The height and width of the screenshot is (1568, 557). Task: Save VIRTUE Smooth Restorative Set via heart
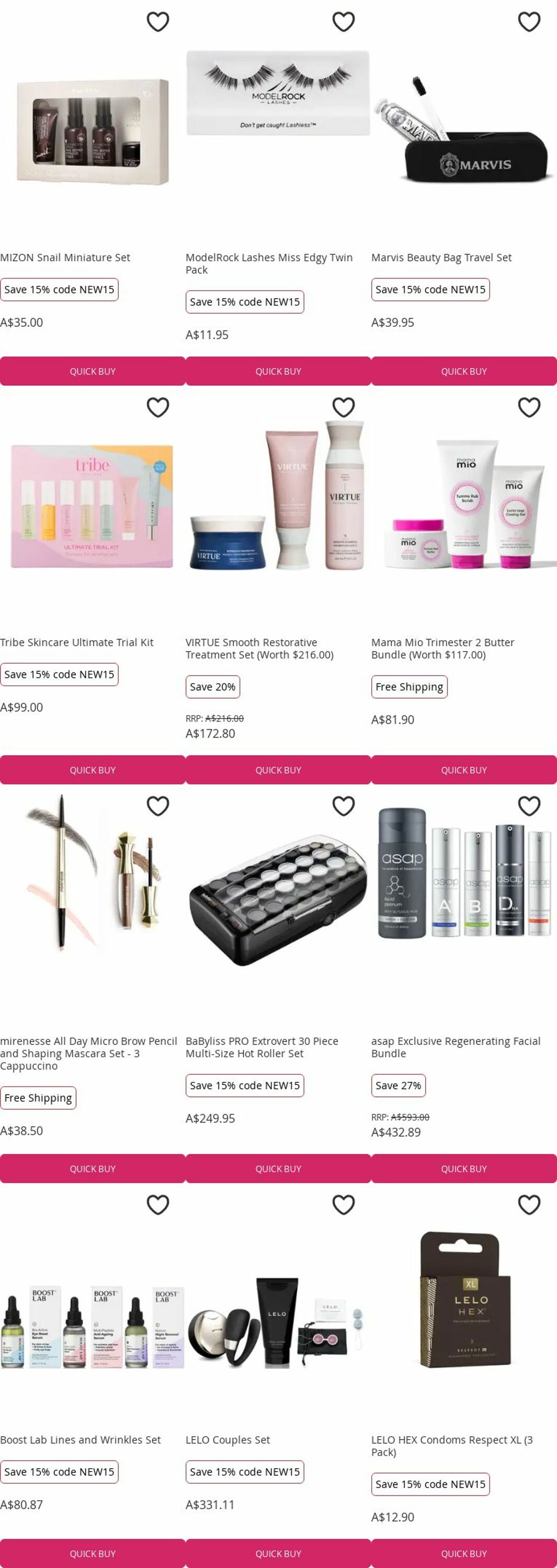[x=344, y=407]
